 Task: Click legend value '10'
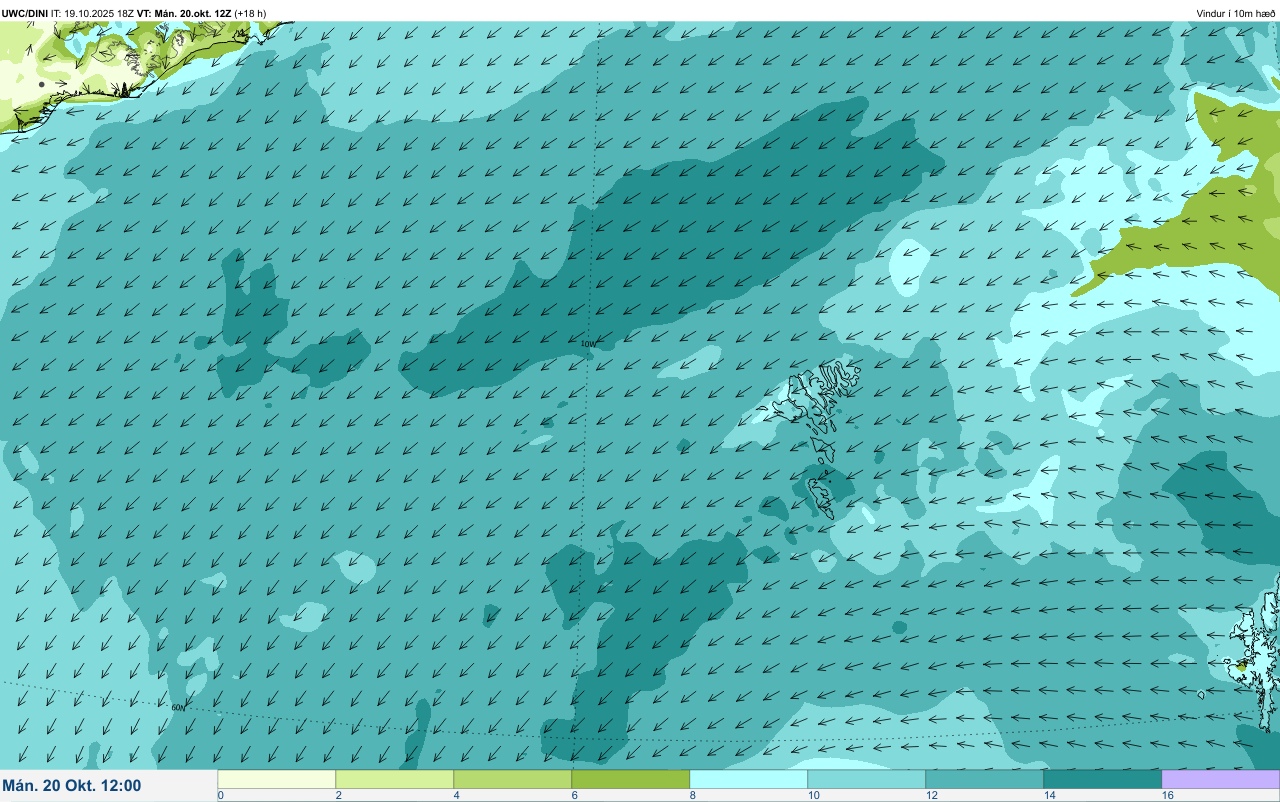click(814, 795)
